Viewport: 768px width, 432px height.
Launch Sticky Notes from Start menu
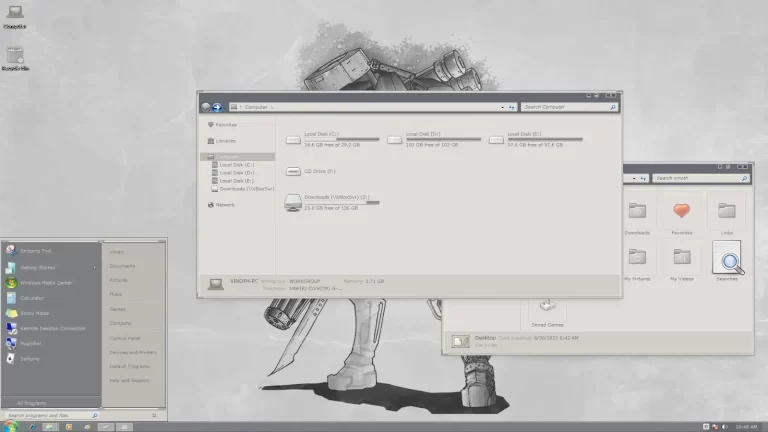click(51, 313)
